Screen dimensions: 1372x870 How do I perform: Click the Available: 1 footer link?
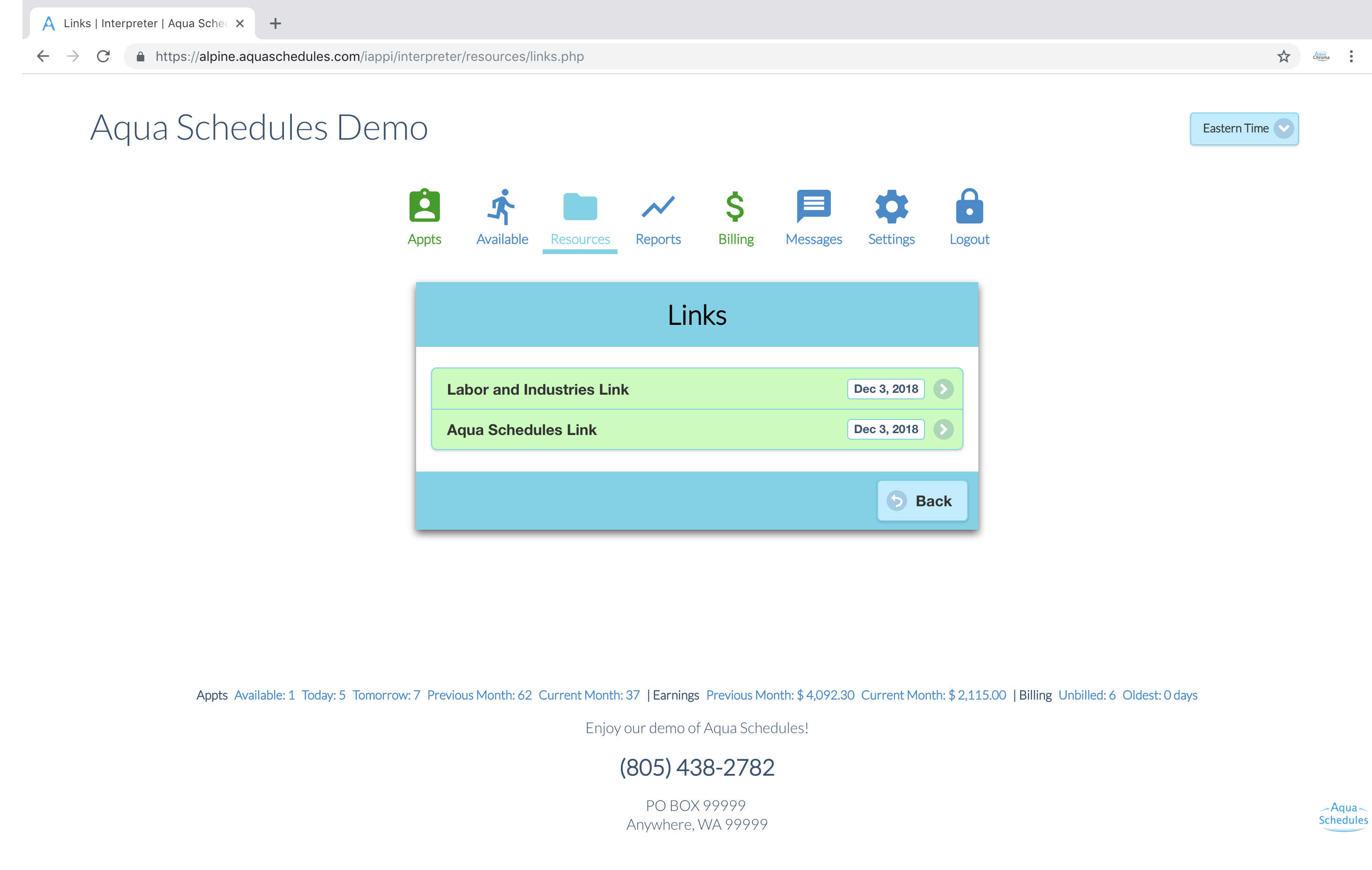tap(264, 695)
